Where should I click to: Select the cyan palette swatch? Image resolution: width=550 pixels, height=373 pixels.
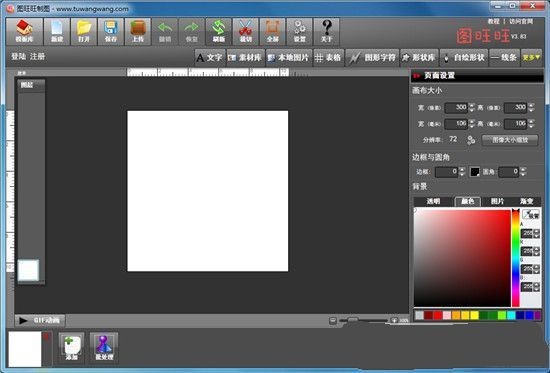point(511,315)
